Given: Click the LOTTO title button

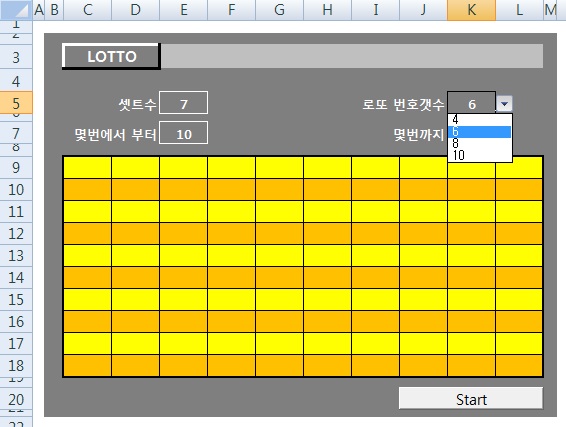Looking at the screenshot, I should click(x=111, y=56).
